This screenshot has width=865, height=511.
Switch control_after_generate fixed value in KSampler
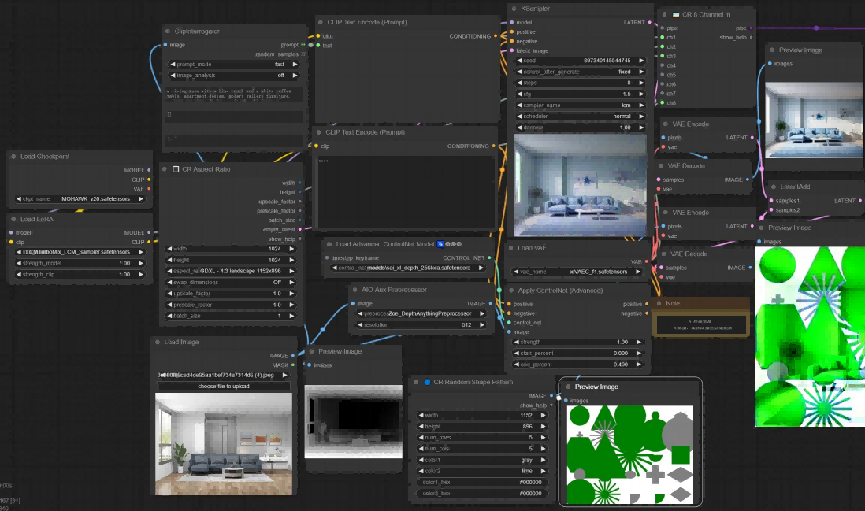click(x=580, y=72)
